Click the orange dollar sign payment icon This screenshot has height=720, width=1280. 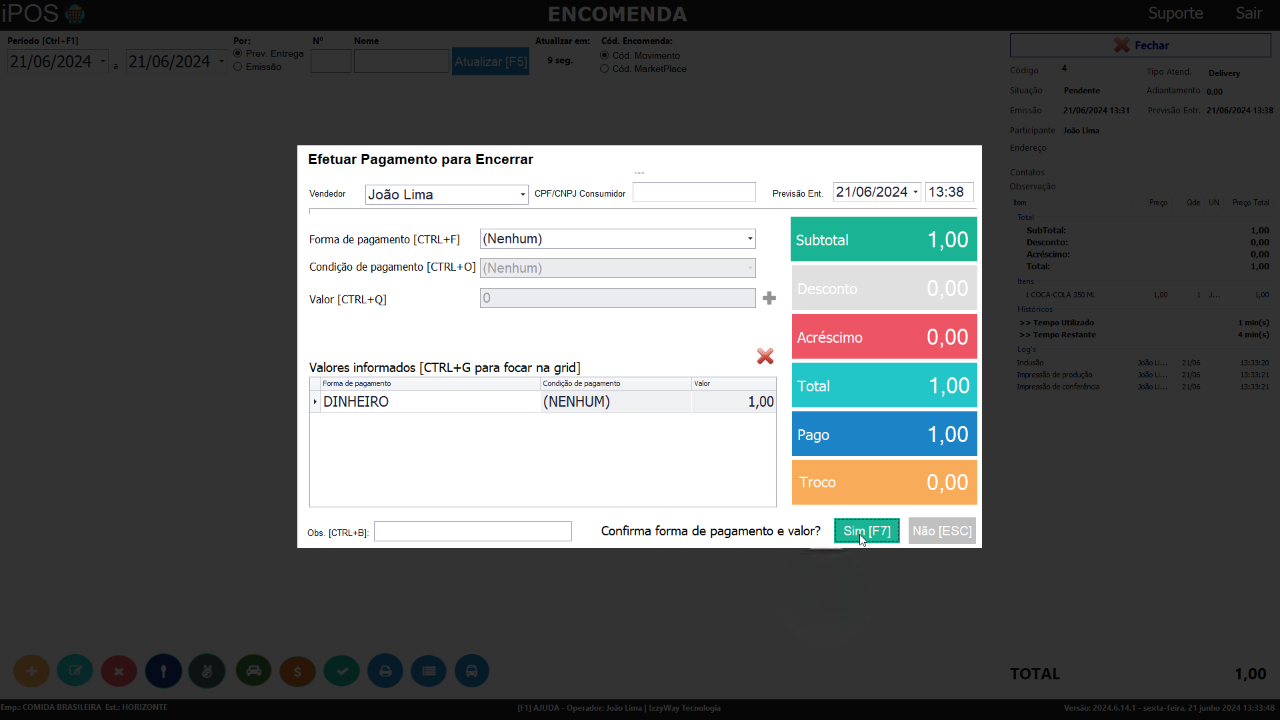(x=297, y=671)
